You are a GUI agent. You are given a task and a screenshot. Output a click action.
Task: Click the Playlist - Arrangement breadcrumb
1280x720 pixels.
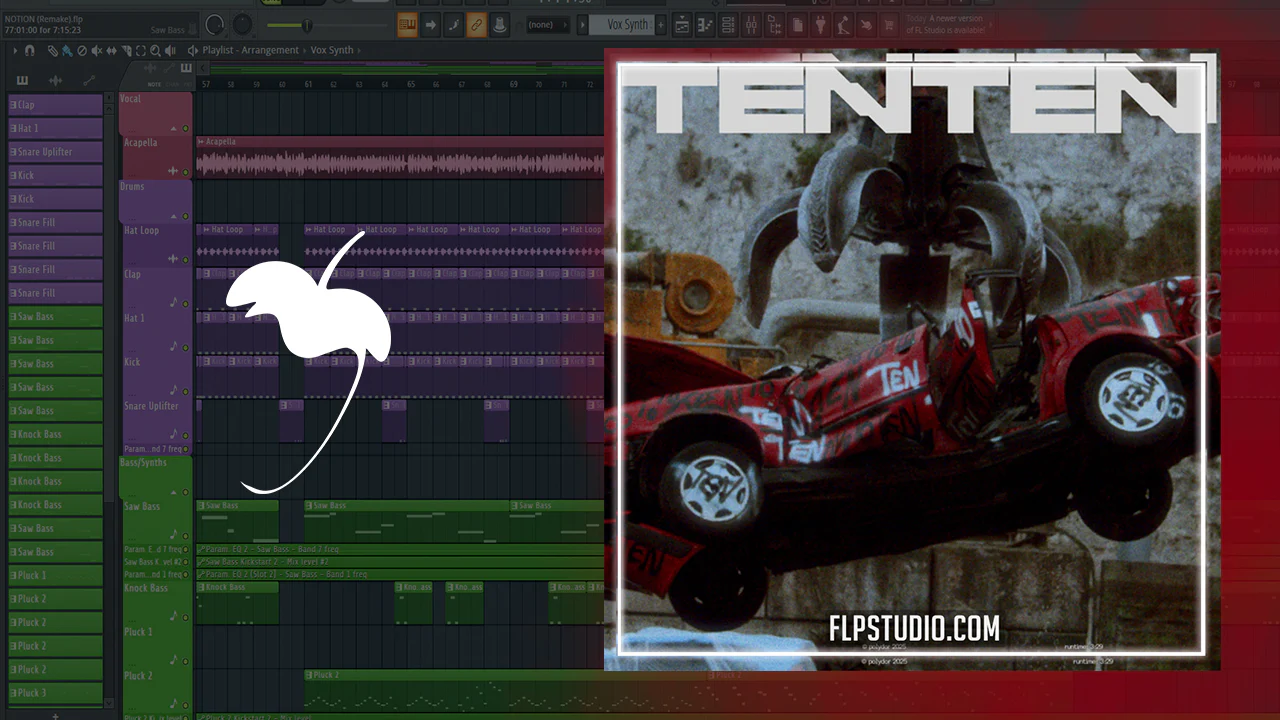(x=250, y=50)
